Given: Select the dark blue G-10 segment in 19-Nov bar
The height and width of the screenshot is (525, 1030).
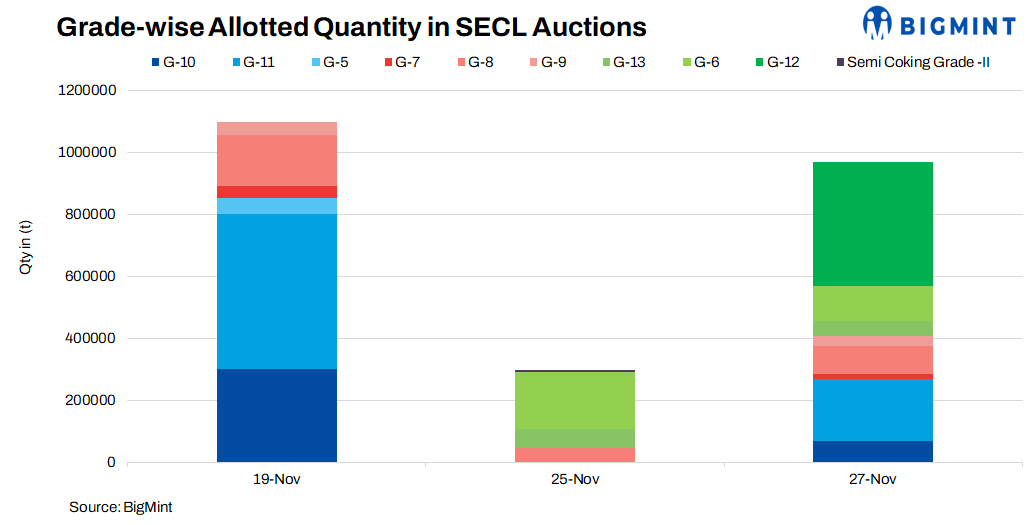Looking at the screenshot, I should [277, 415].
